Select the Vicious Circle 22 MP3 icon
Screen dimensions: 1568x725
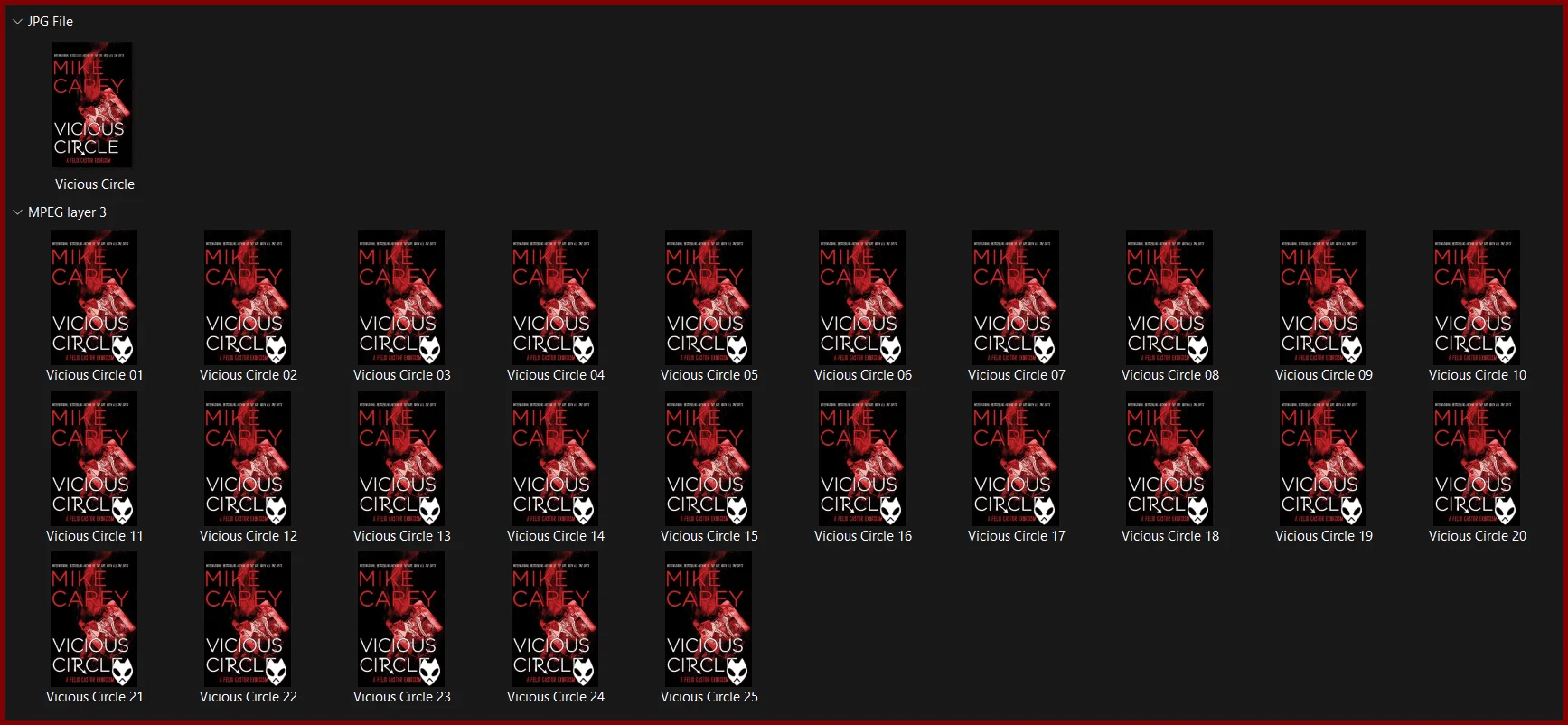248,619
